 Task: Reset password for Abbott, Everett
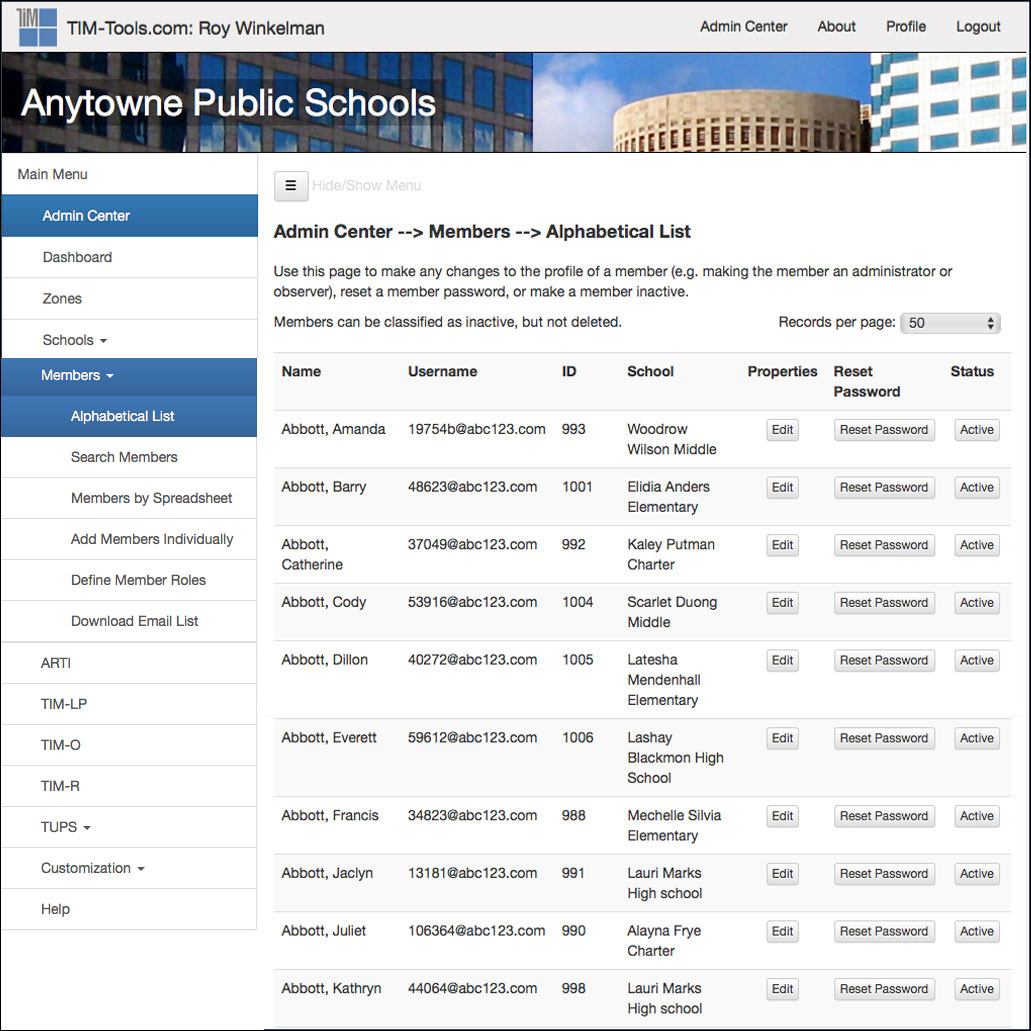pos(884,738)
